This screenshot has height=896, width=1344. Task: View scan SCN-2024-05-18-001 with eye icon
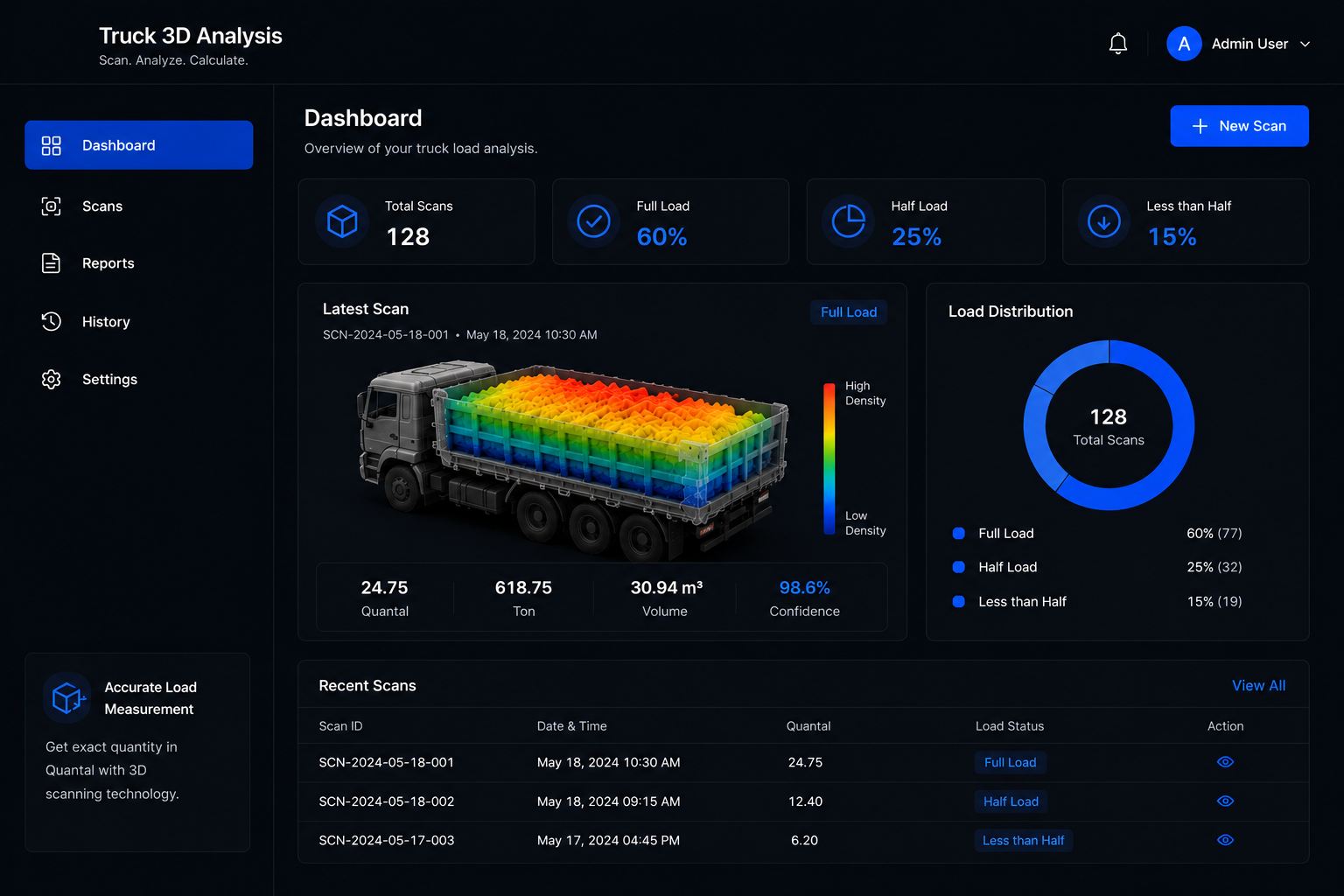point(1225,762)
